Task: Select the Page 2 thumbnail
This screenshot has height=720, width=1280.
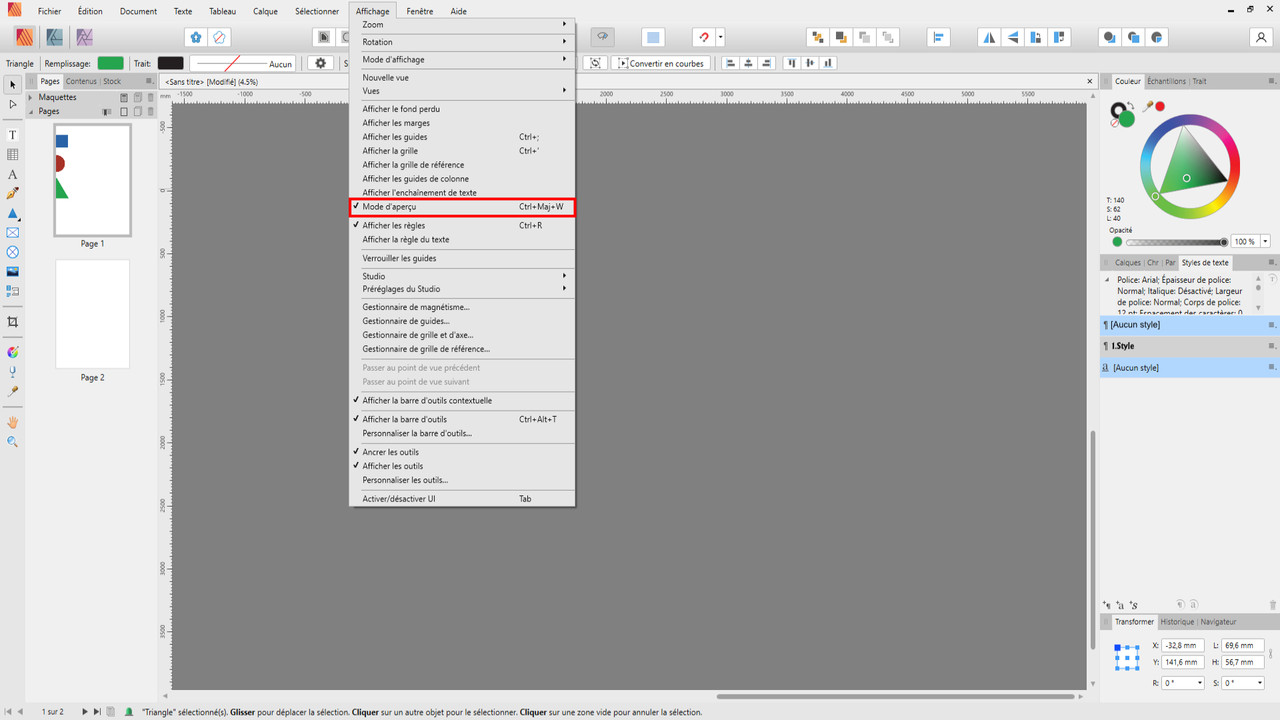Action: pos(92,315)
